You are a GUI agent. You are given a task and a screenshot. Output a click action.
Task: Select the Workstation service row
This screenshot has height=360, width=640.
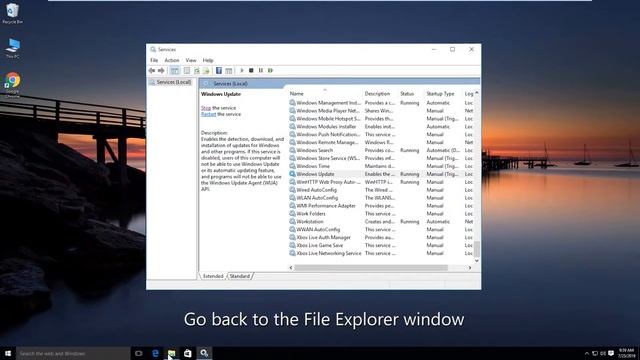[380, 222]
